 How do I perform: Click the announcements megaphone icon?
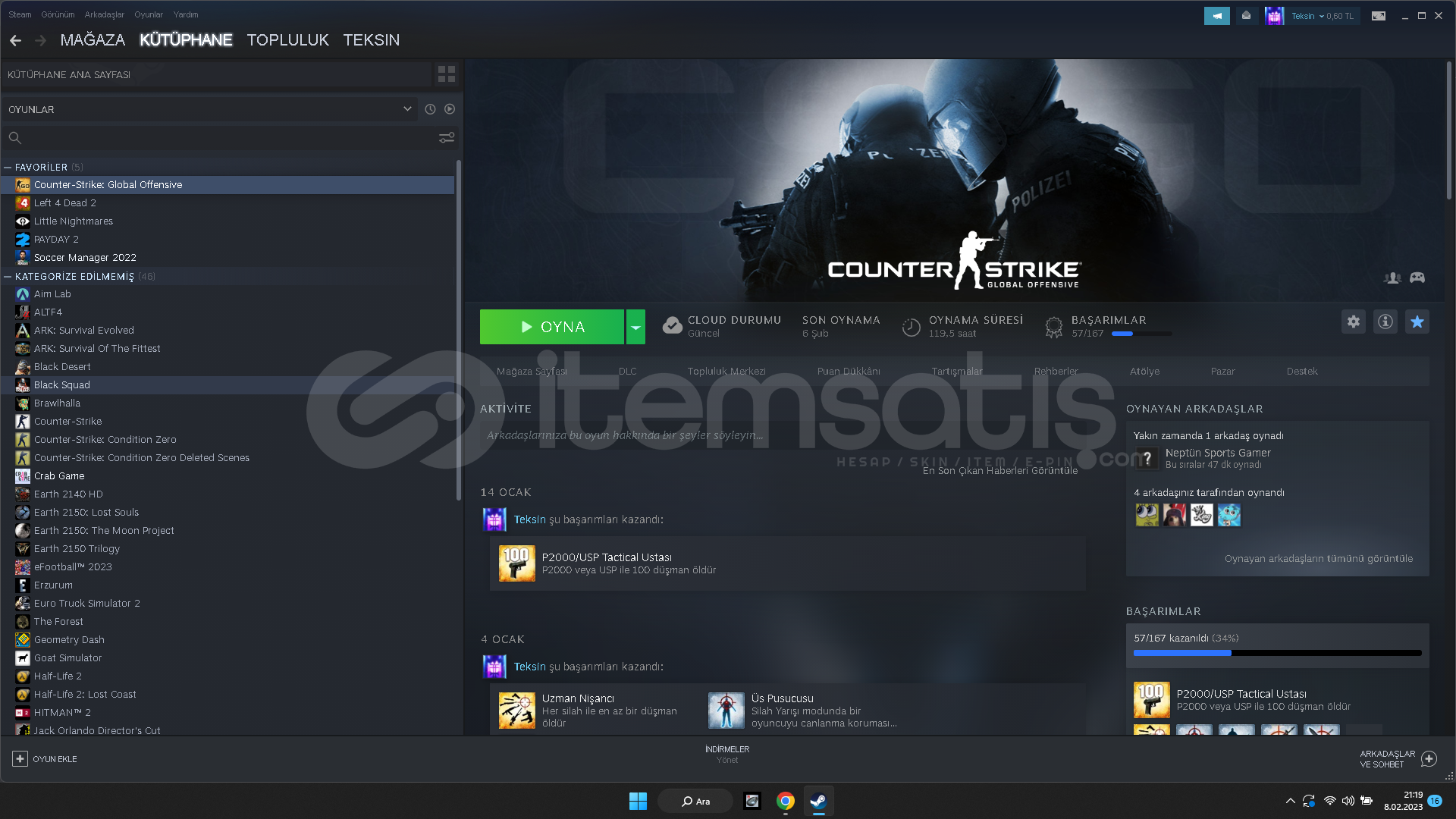[1216, 15]
